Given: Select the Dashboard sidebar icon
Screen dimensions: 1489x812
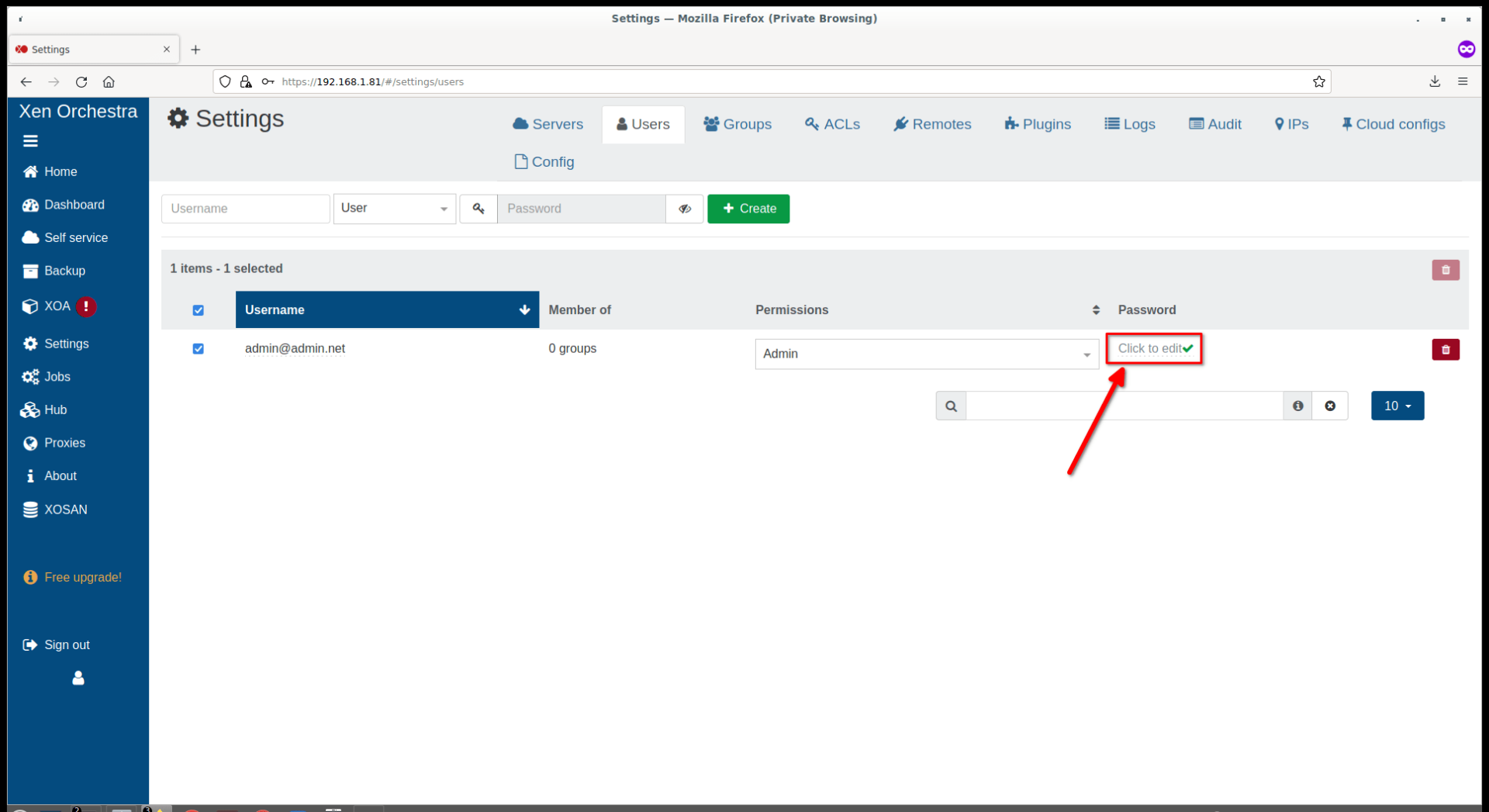Looking at the screenshot, I should coord(30,205).
